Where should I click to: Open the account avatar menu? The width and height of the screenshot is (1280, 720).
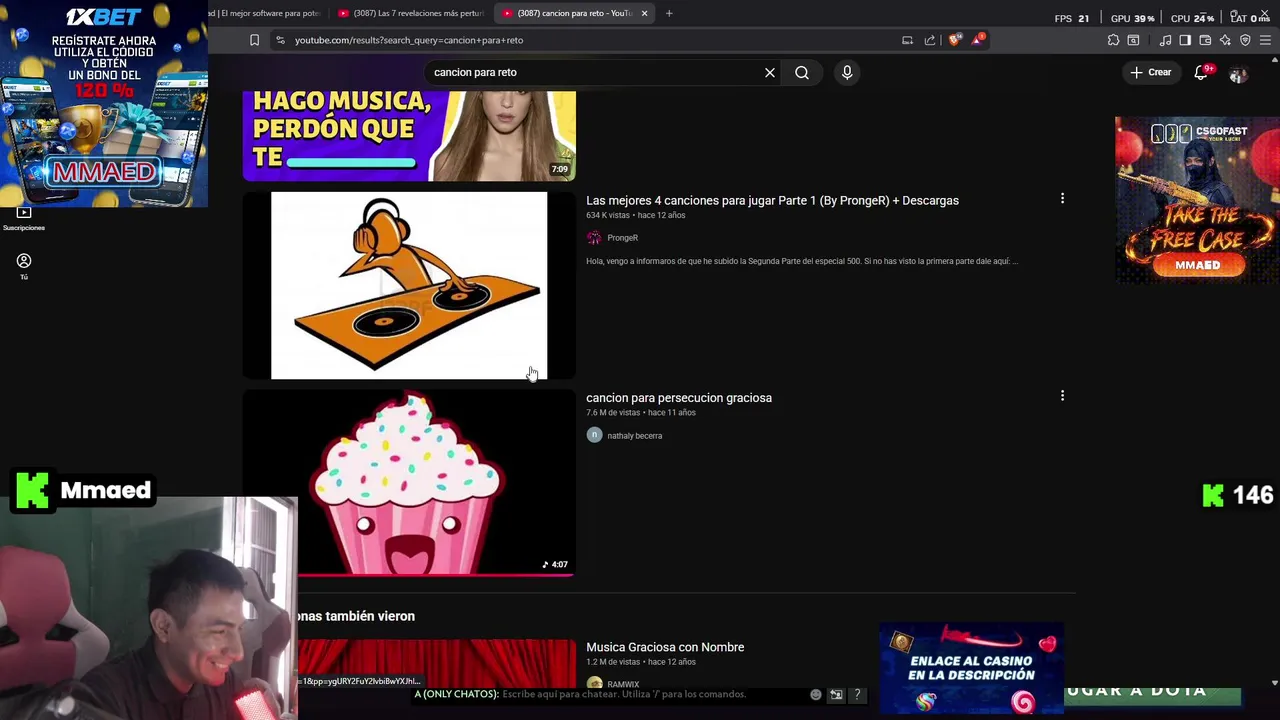[1238, 73]
